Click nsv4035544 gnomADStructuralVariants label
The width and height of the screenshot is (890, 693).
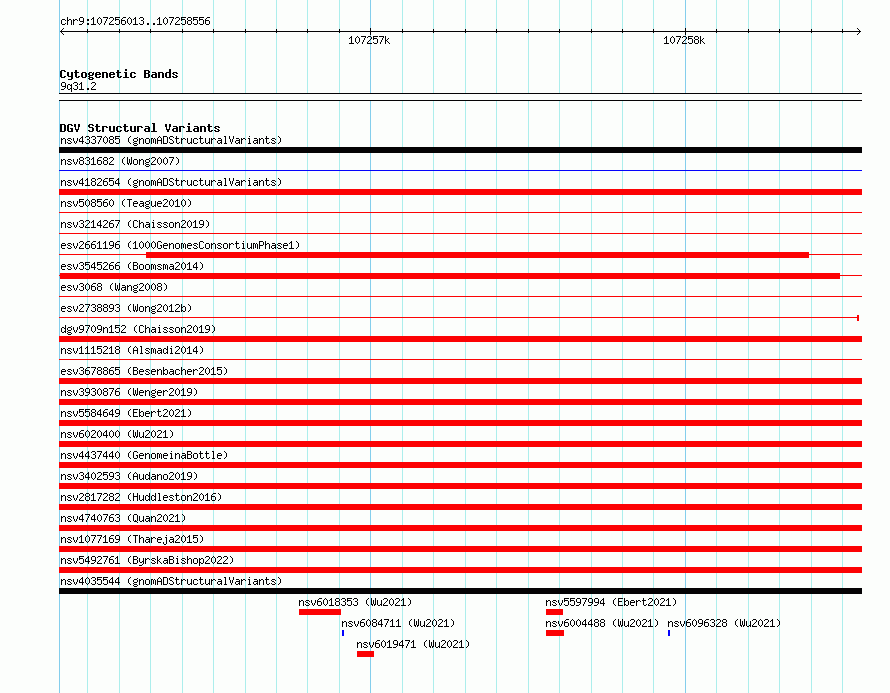(x=171, y=581)
